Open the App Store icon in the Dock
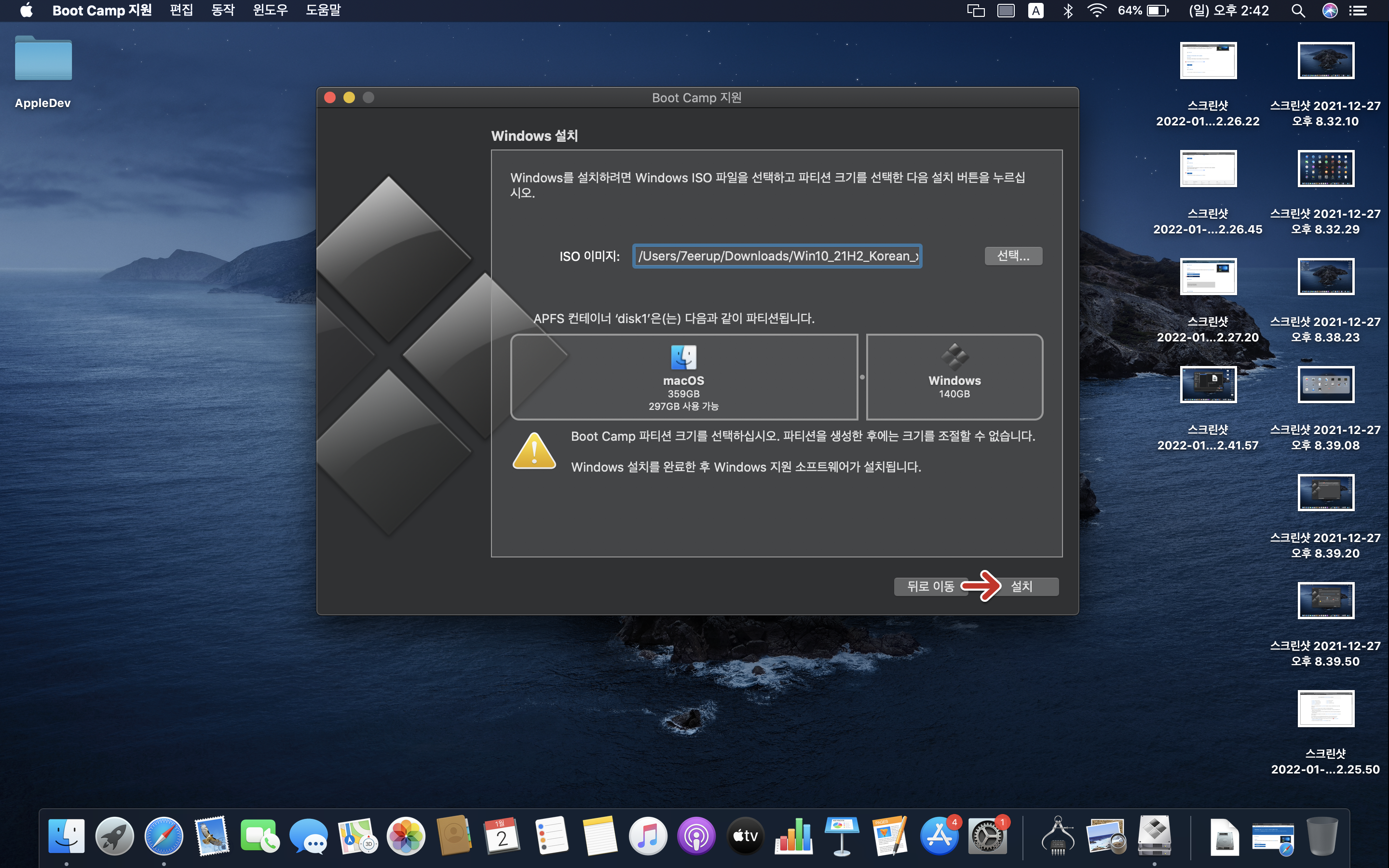Screen dimensions: 1389x868 (x=939, y=837)
